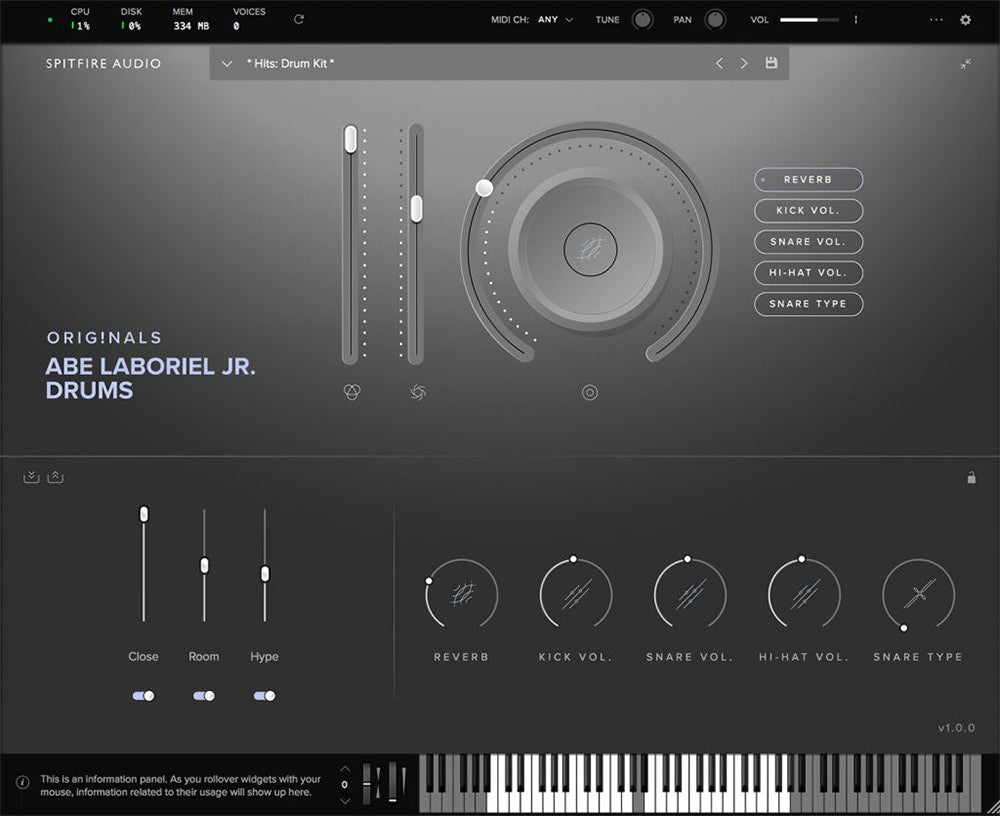Open the MIDI channel ANY dropdown
The width and height of the screenshot is (1000, 816).
555,19
